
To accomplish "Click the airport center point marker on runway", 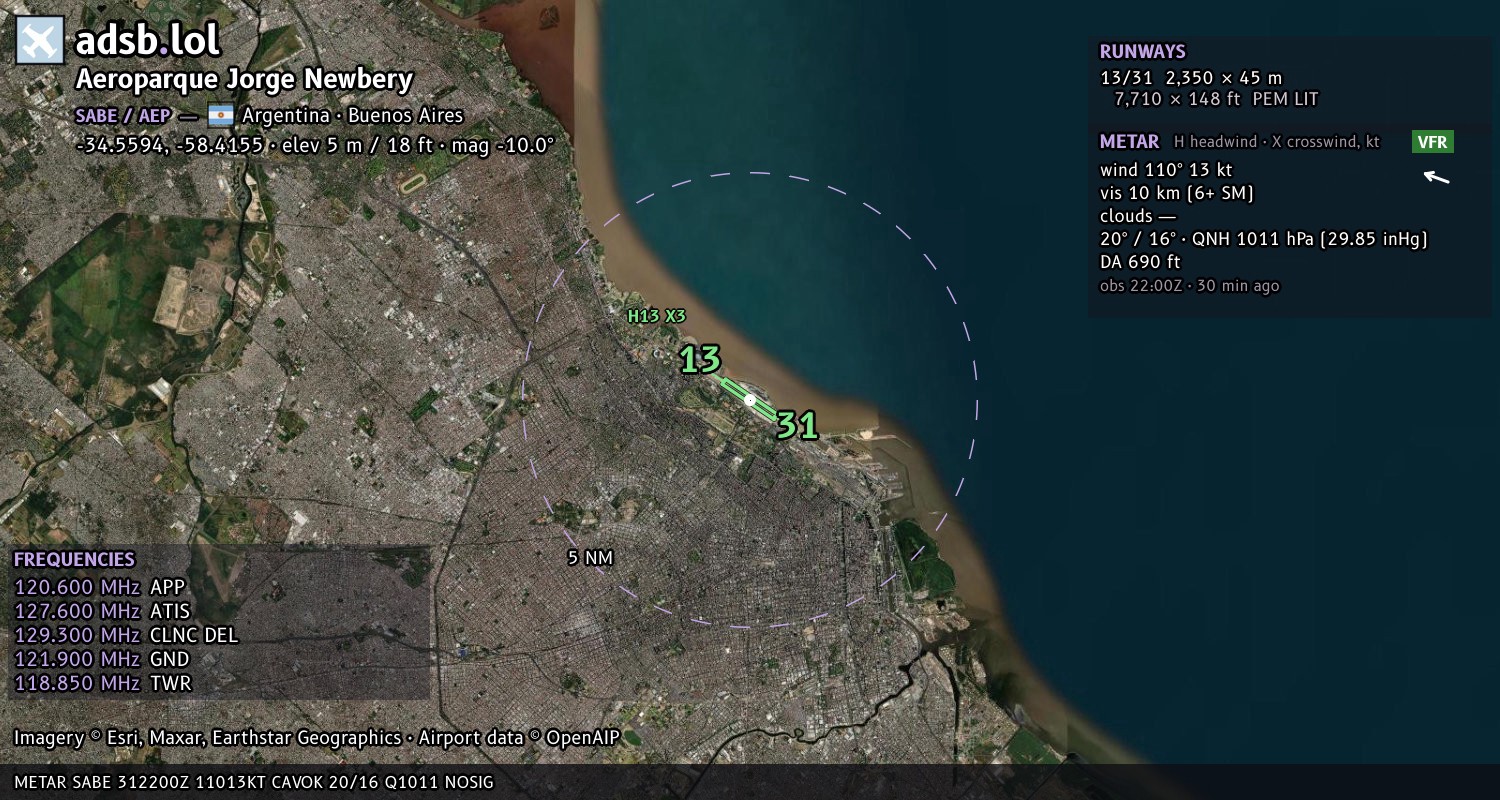I will pyautogui.click(x=750, y=400).
